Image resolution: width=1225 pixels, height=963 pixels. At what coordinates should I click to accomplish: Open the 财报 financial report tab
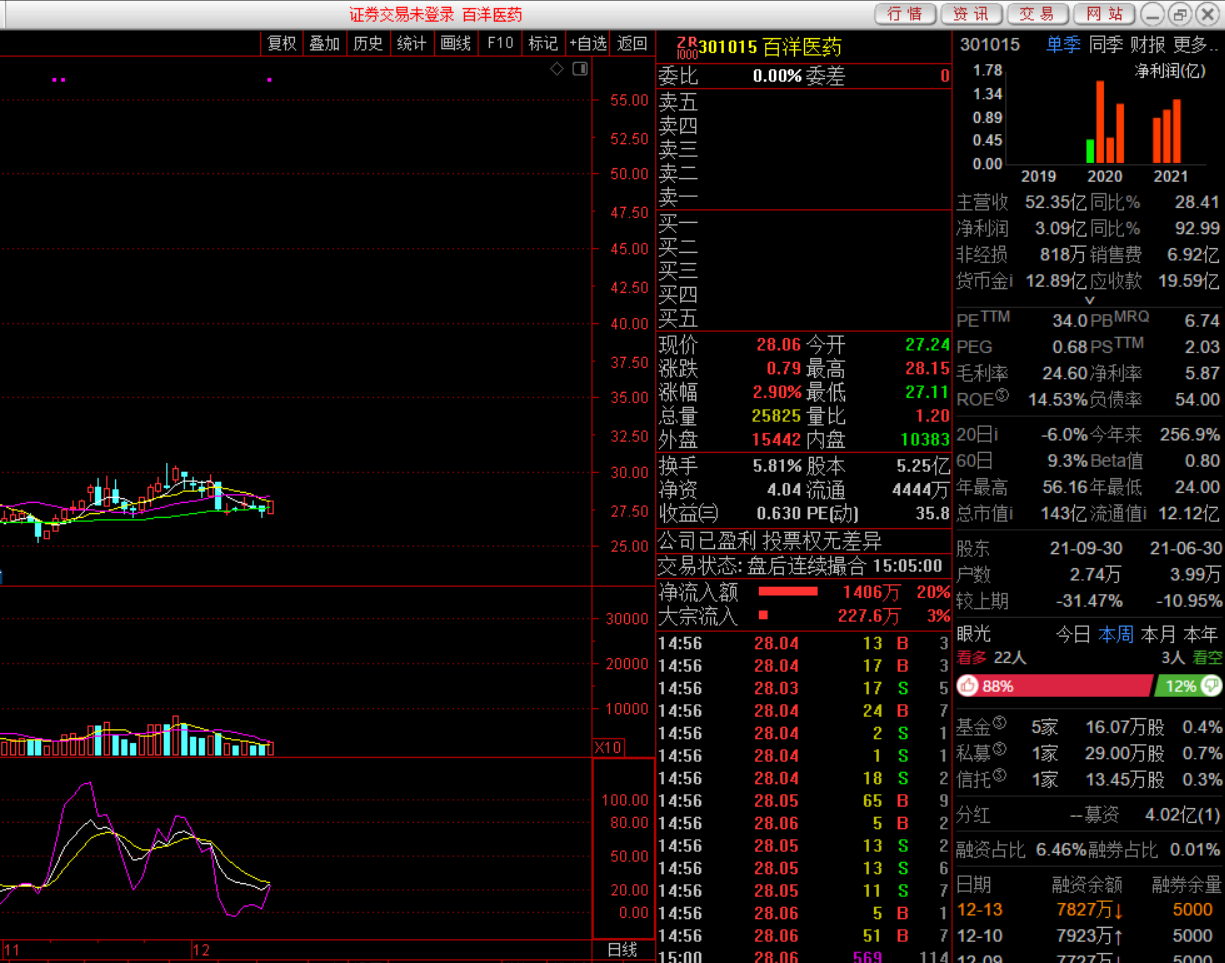[1148, 44]
